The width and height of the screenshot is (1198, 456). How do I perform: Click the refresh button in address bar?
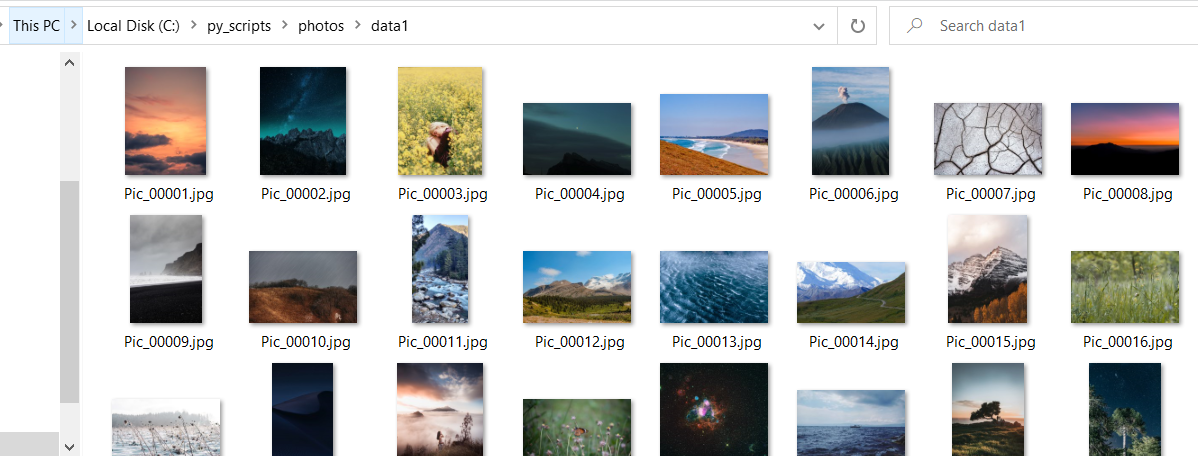(857, 26)
